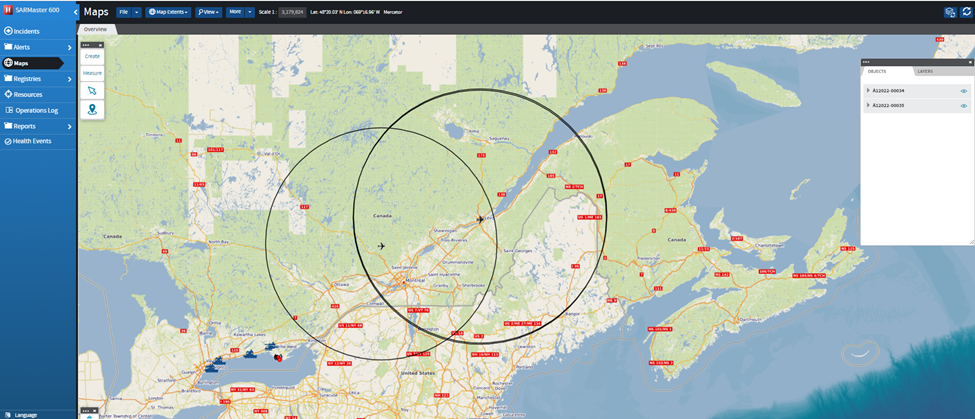Close the Objects panel with its X

click(x=969, y=62)
